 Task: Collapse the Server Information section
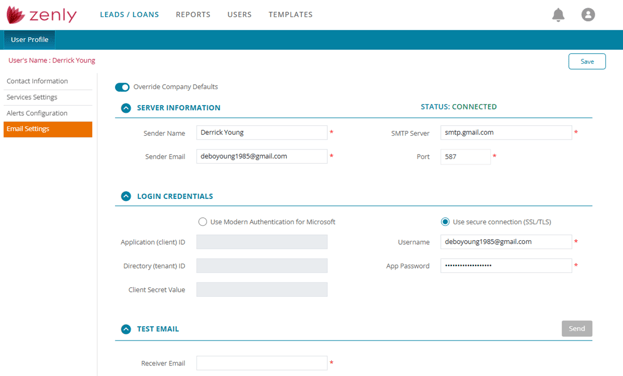(x=126, y=108)
